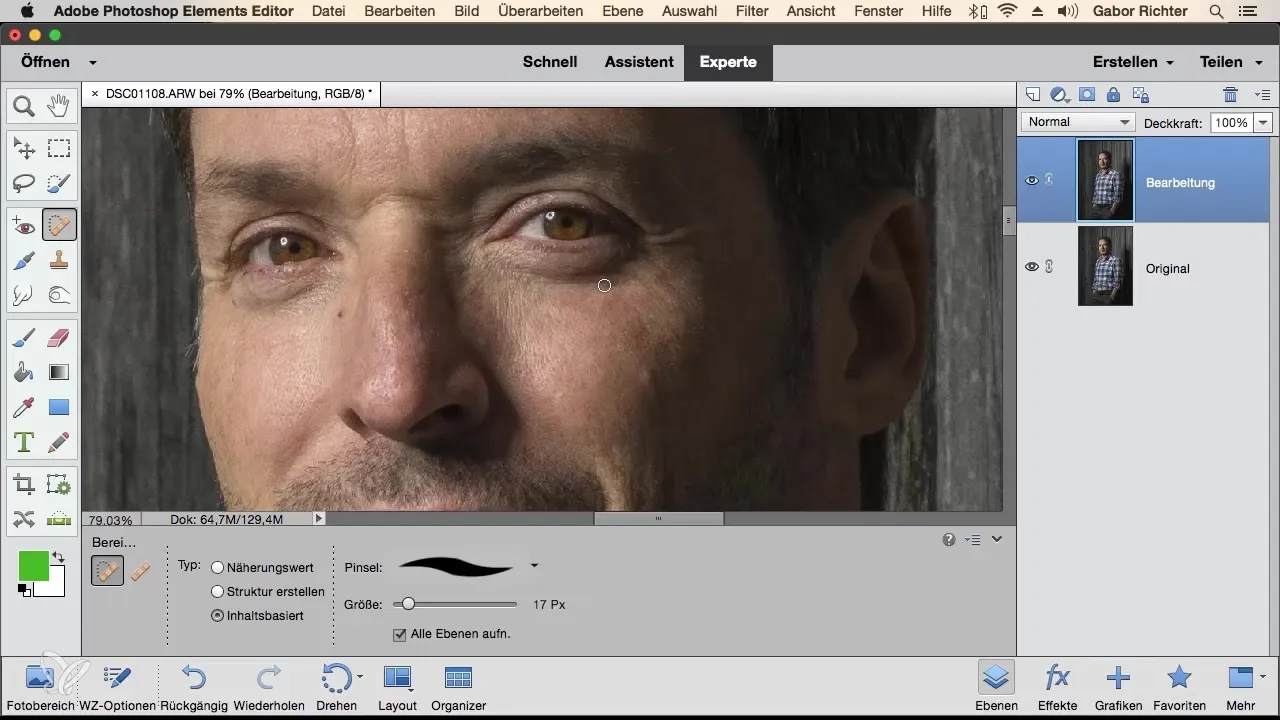Hide the Bearbeitung layer
Image resolution: width=1280 pixels, height=720 pixels.
tap(1032, 181)
